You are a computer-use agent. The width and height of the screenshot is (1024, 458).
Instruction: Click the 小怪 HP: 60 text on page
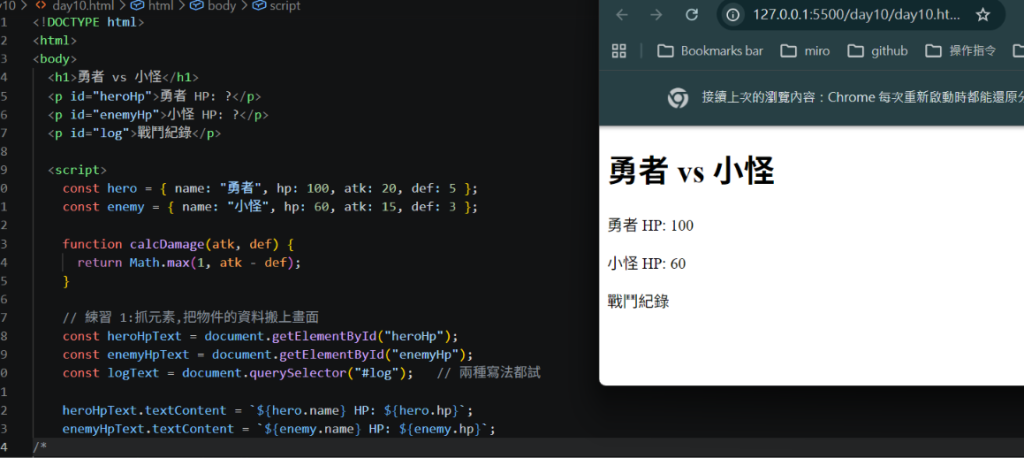click(x=647, y=264)
